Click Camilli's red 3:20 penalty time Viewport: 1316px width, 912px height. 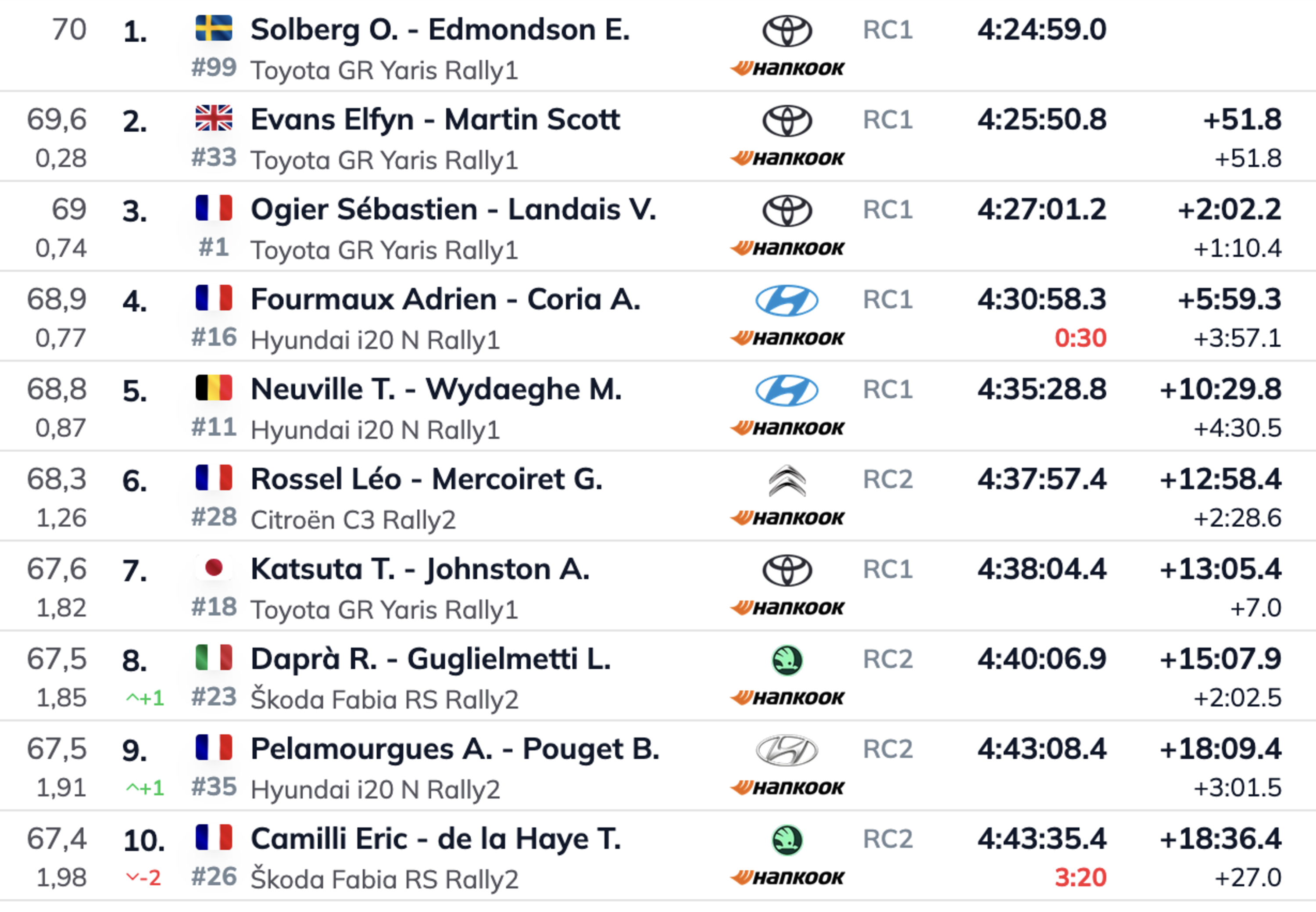point(1080,878)
